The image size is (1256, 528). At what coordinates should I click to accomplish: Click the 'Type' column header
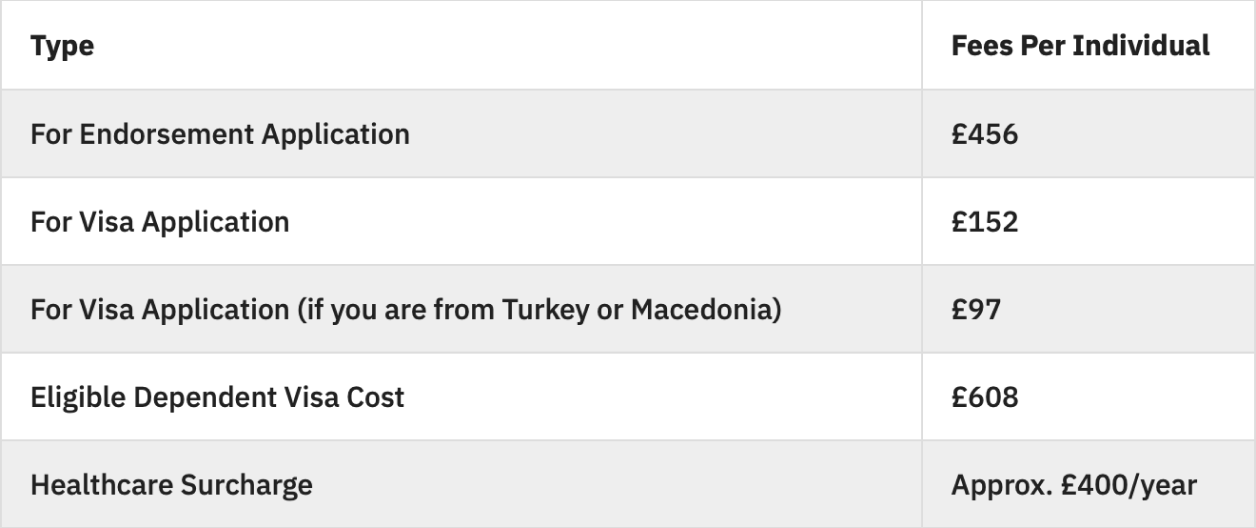pyautogui.click(x=62, y=46)
